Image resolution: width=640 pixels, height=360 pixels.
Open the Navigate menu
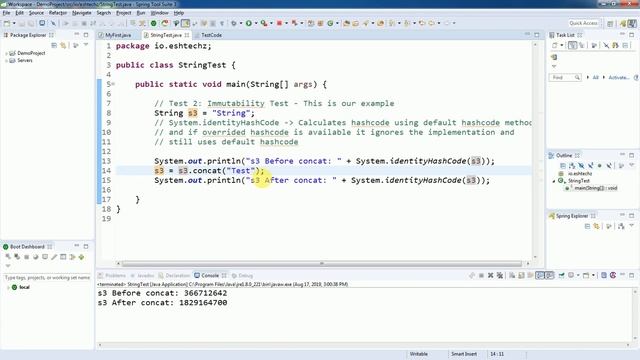[x=82, y=13]
